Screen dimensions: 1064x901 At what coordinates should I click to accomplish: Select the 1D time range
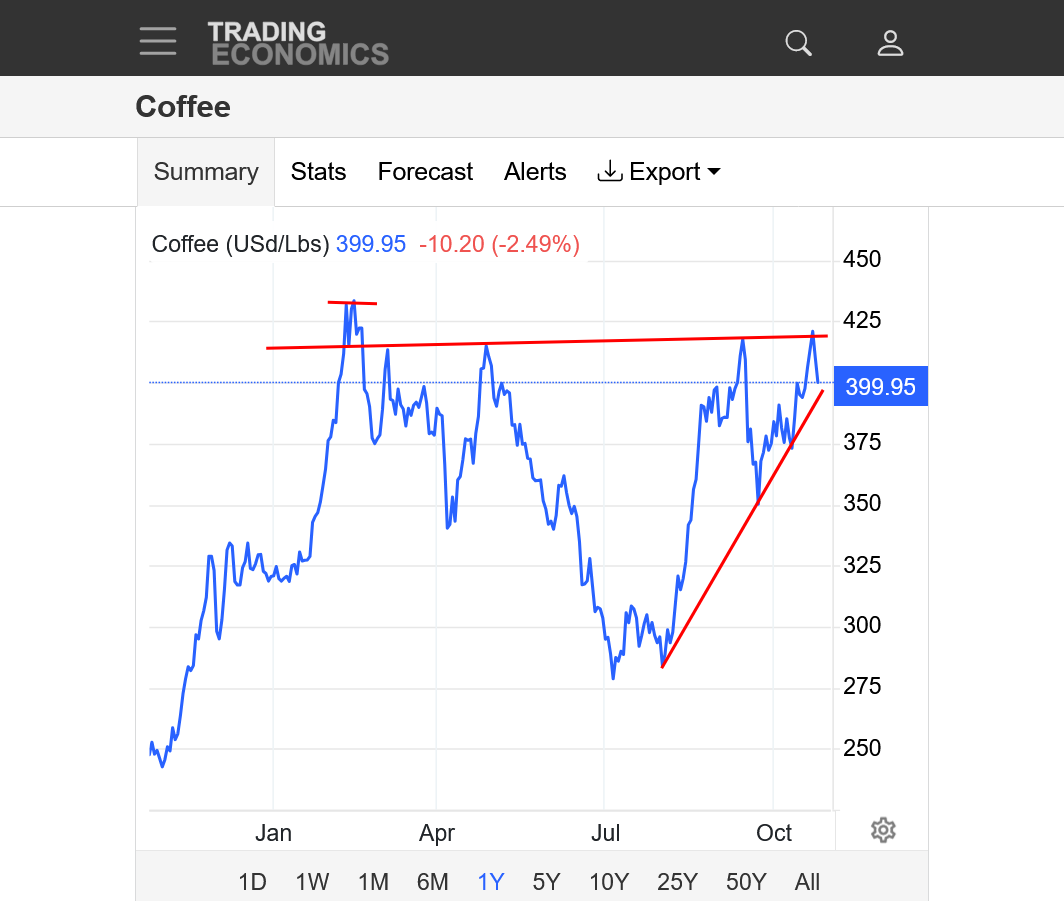(x=252, y=882)
